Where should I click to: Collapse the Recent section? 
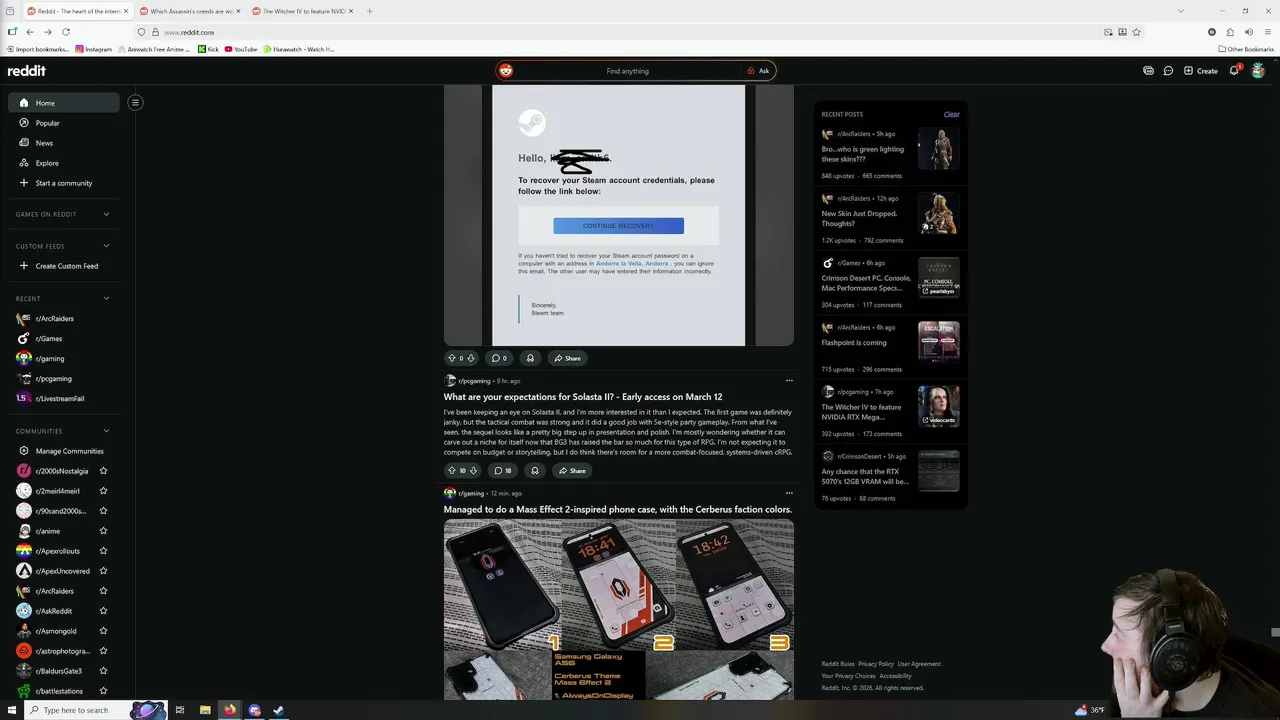pyautogui.click(x=106, y=298)
